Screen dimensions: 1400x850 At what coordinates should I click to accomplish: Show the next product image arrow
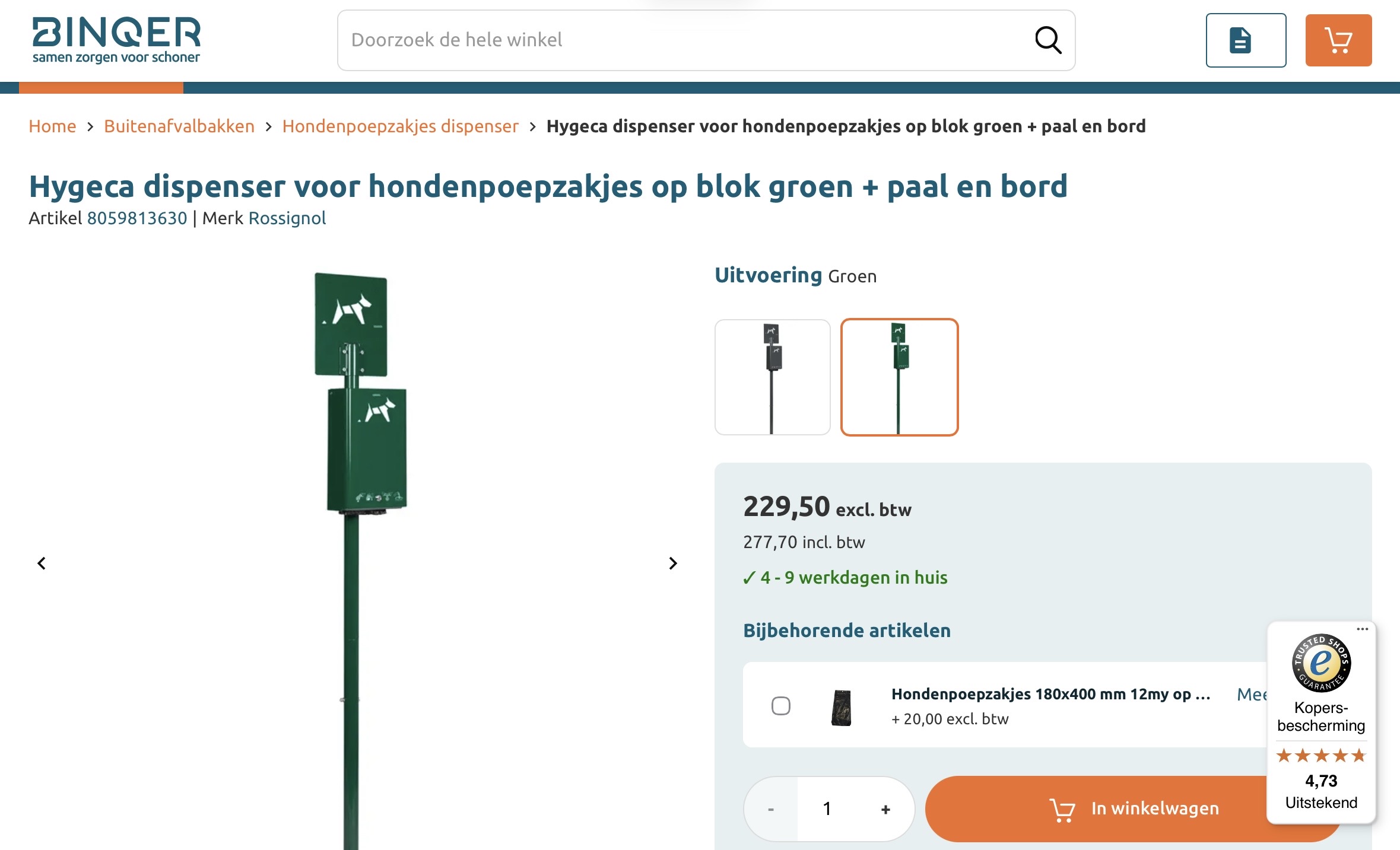point(672,563)
